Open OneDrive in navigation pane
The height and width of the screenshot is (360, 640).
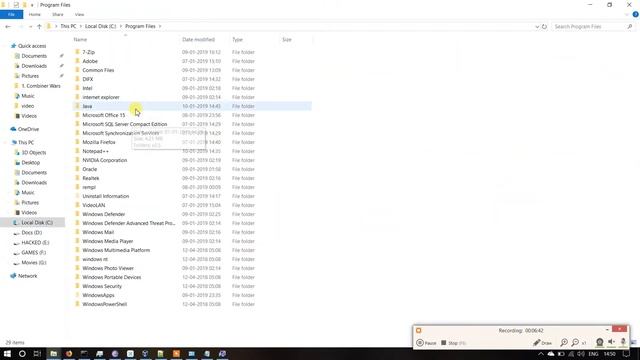pos(28,129)
